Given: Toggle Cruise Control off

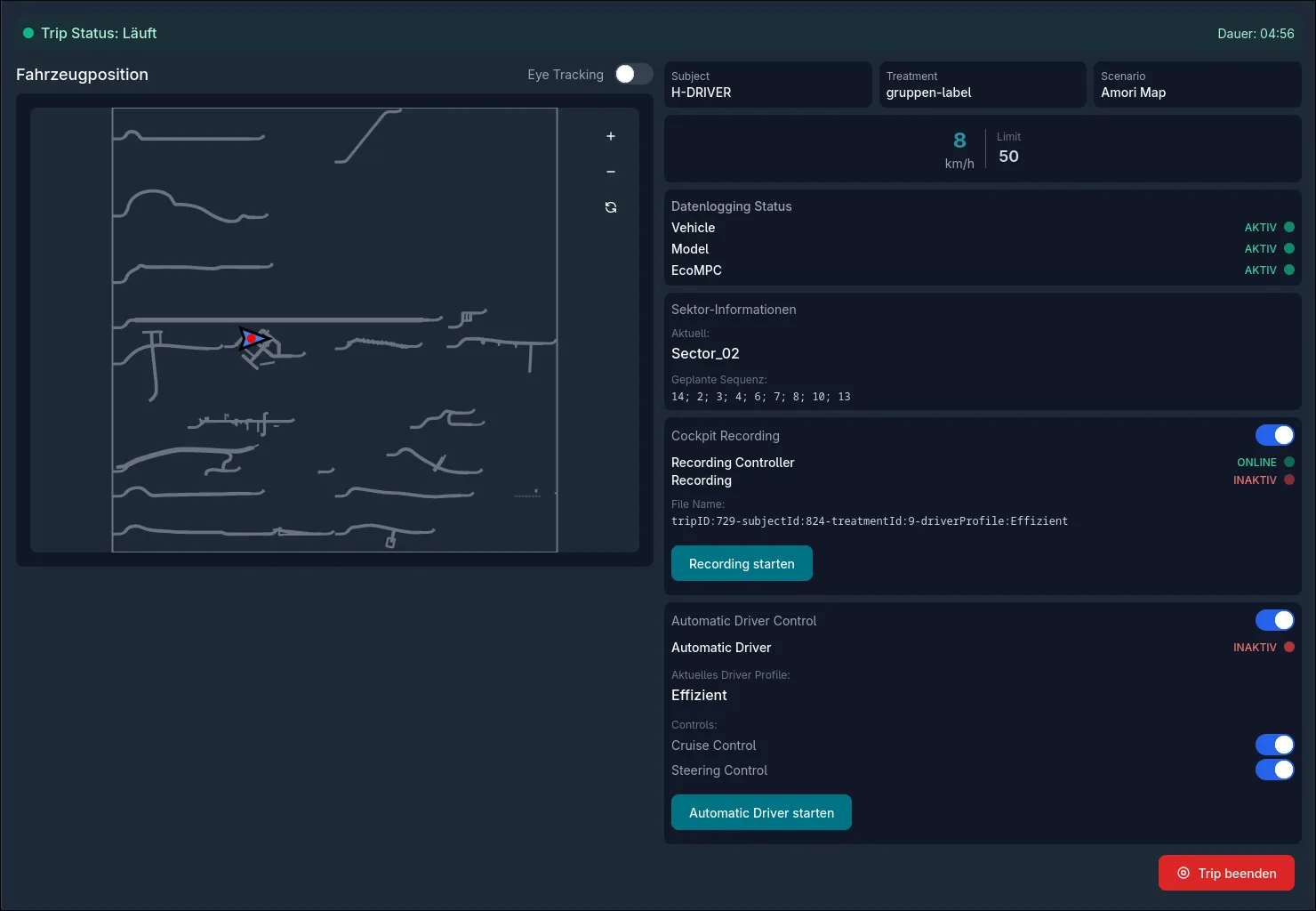Looking at the screenshot, I should 1275,745.
